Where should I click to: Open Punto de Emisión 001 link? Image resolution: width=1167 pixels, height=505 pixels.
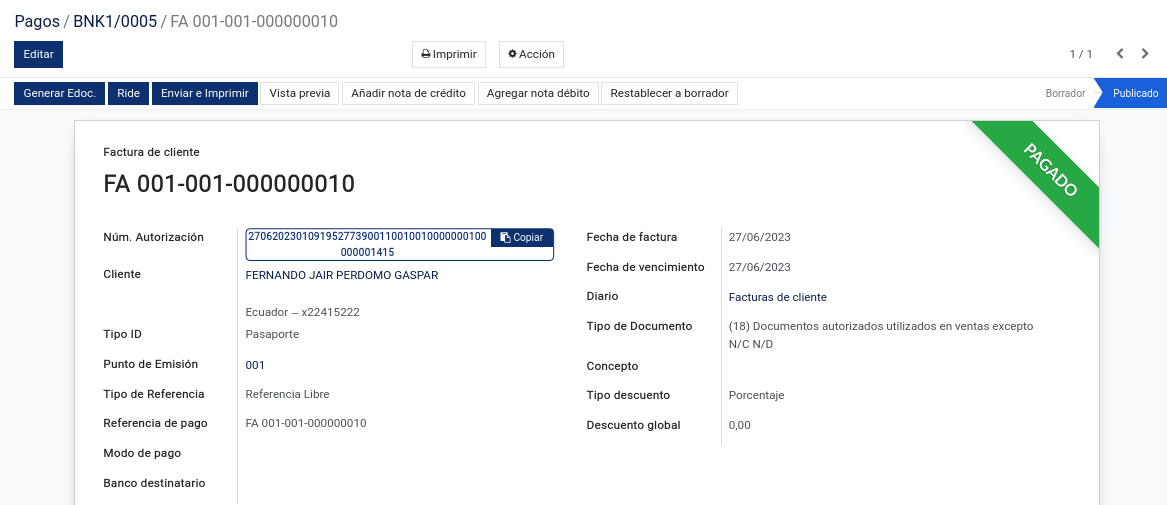coord(255,365)
